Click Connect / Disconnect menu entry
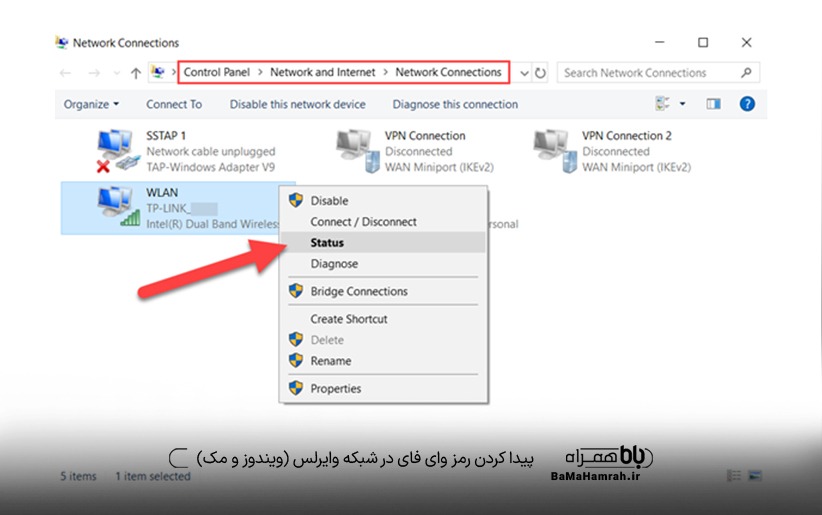The width and height of the screenshot is (822, 515). (x=383, y=222)
